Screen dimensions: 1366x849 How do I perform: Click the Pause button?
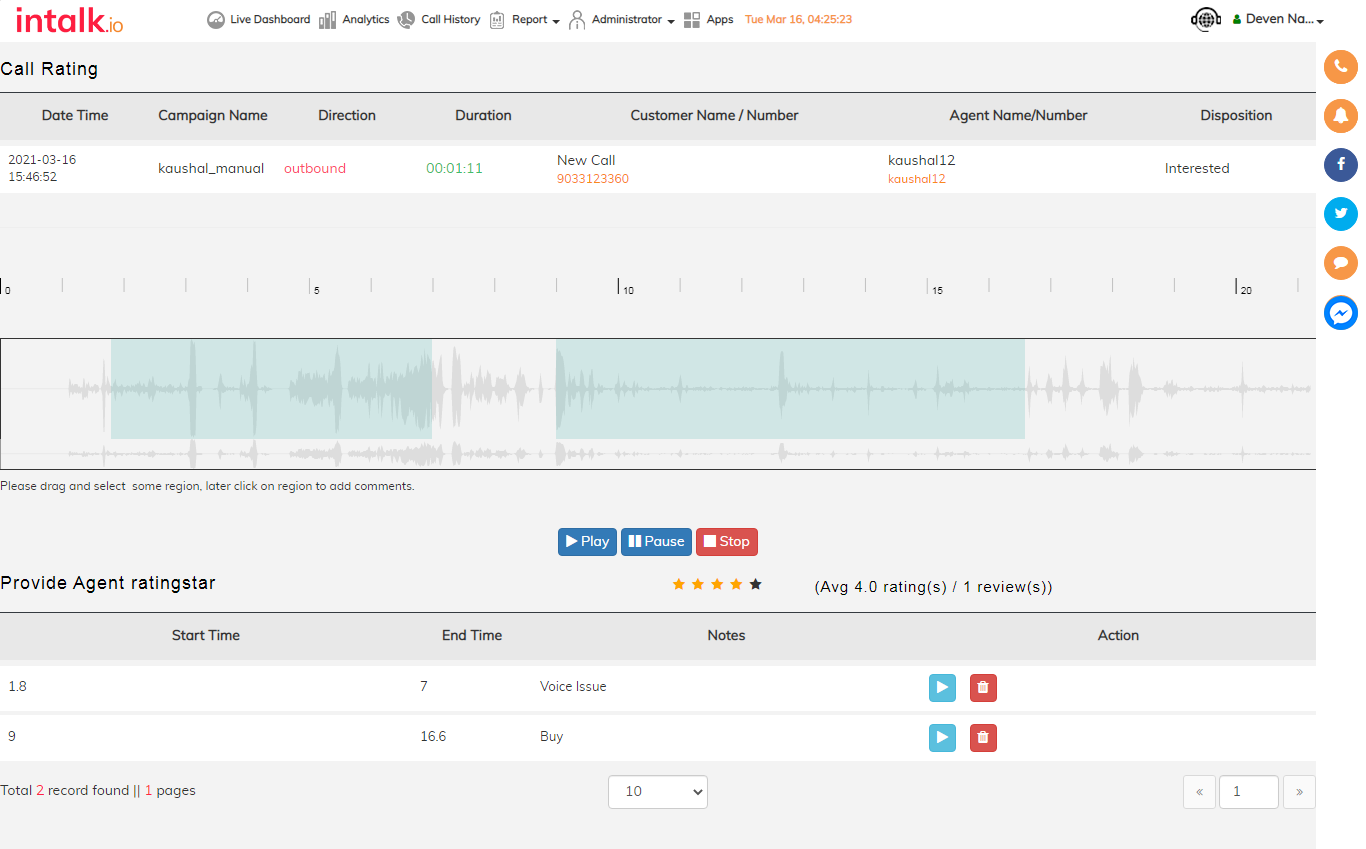pos(657,542)
